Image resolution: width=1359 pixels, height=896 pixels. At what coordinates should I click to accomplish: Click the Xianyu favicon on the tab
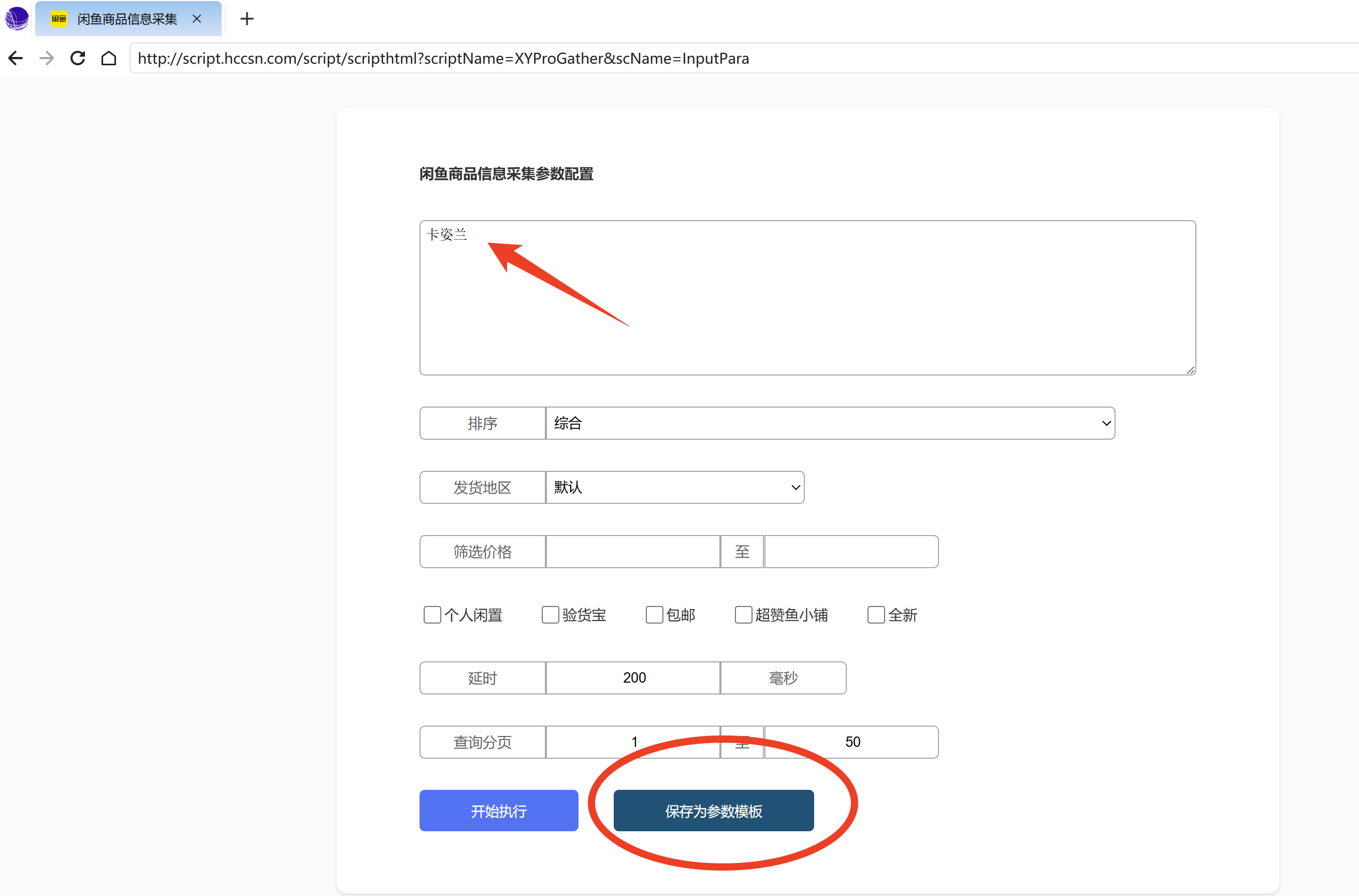pyautogui.click(x=59, y=19)
